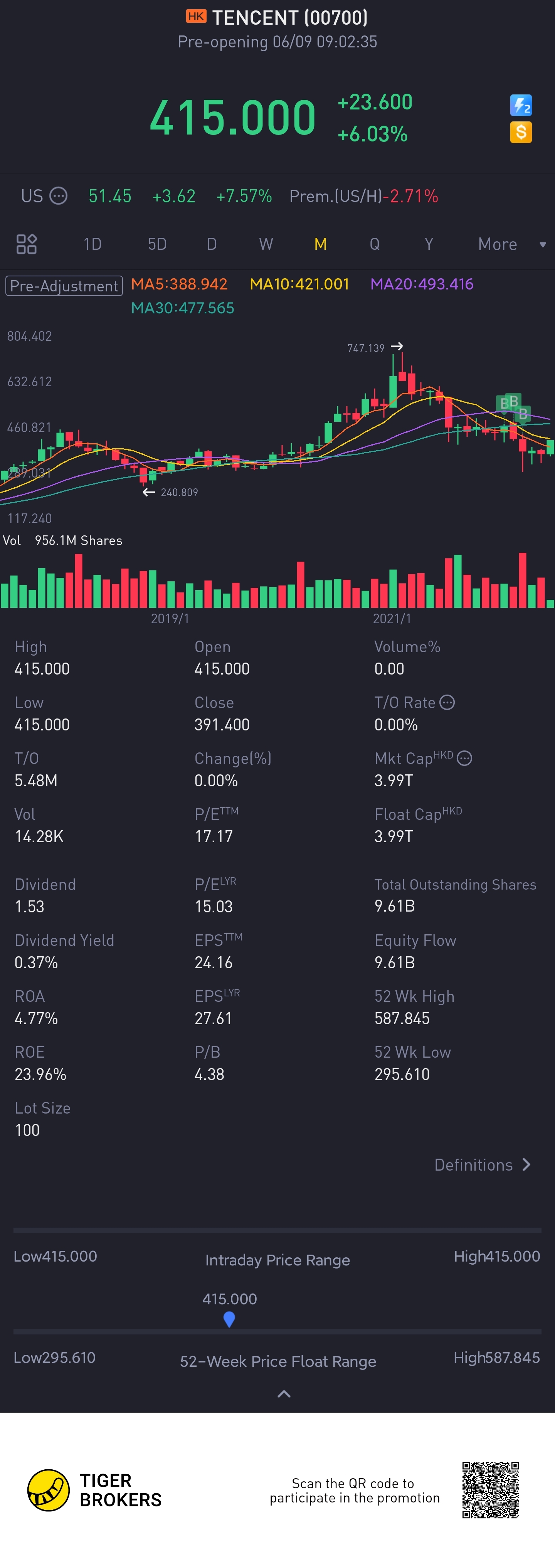Tap the T/O 5.48M value
Screen dimensions: 555x1568
[x=36, y=781]
